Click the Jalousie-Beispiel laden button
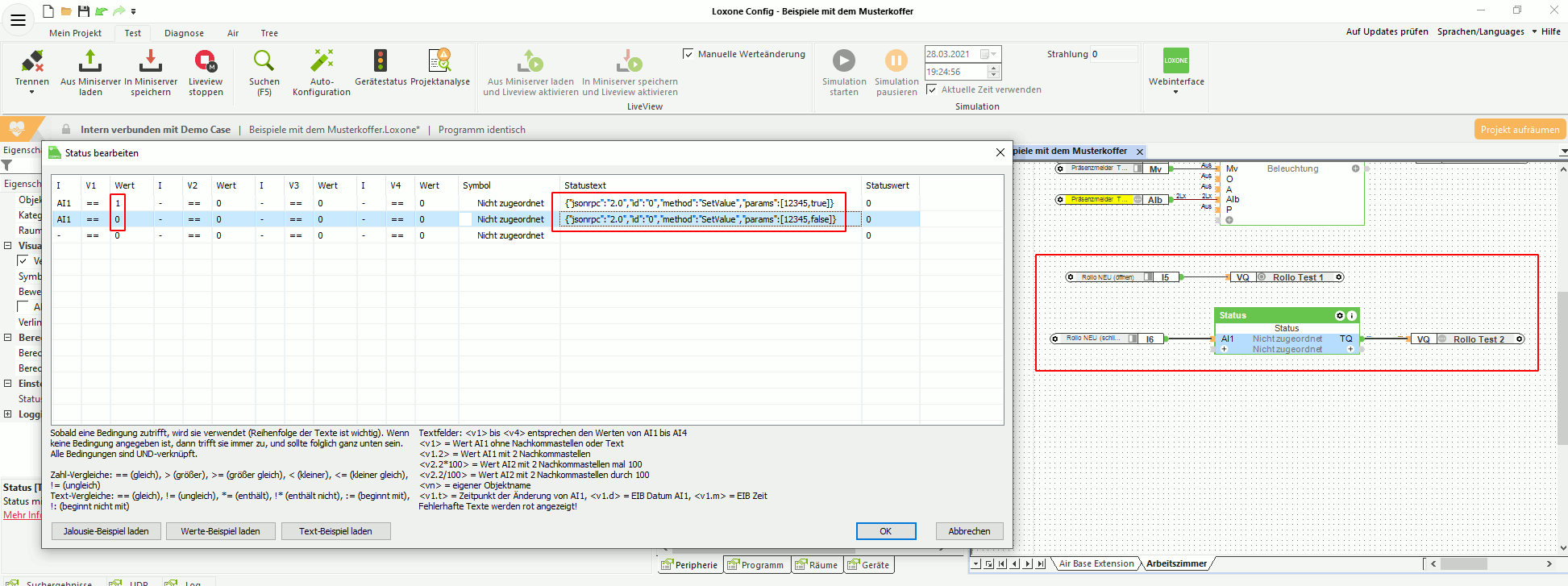1568x586 pixels. coord(106,531)
